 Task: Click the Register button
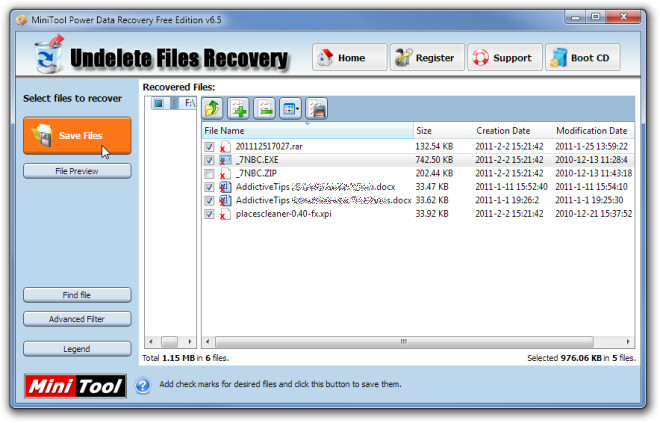pyautogui.click(x=427, y=57)
